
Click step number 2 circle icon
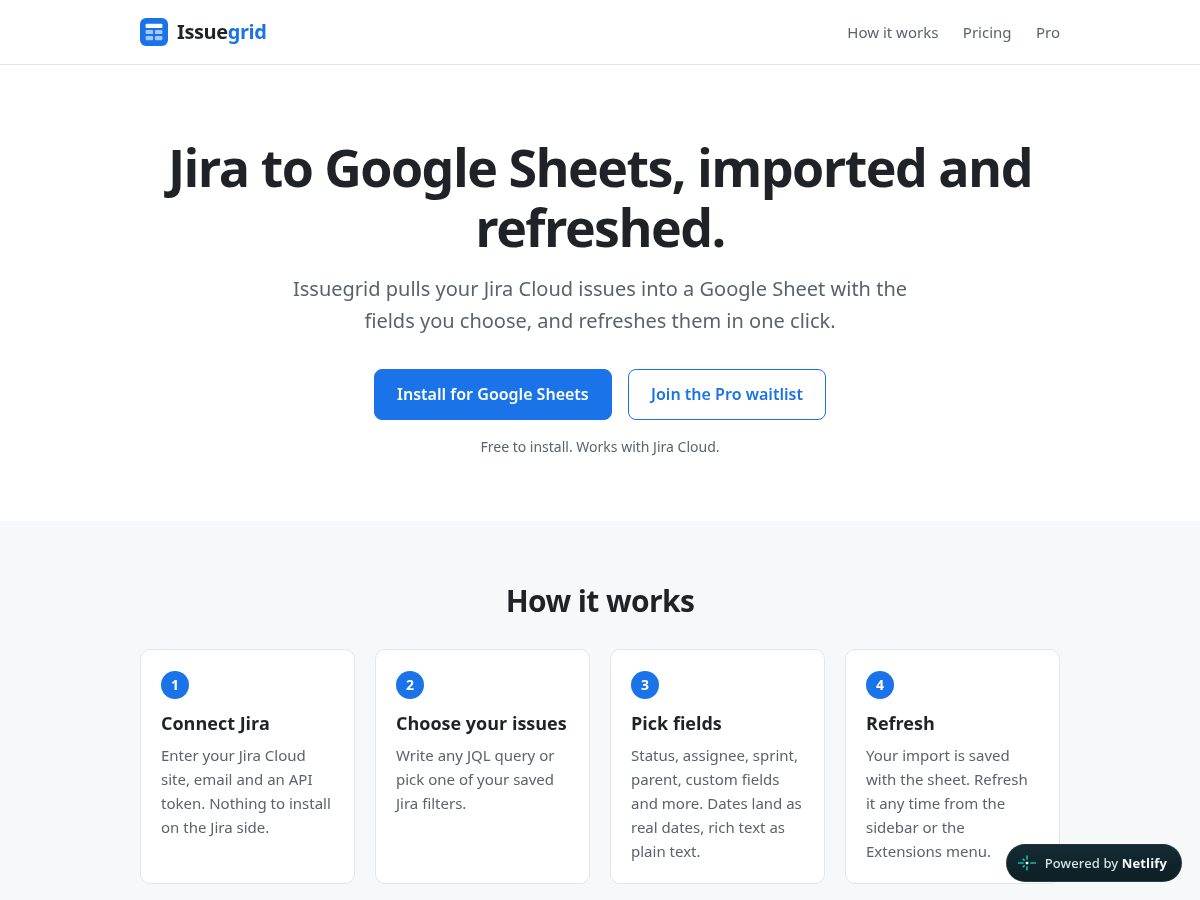[x=410, y=685]
